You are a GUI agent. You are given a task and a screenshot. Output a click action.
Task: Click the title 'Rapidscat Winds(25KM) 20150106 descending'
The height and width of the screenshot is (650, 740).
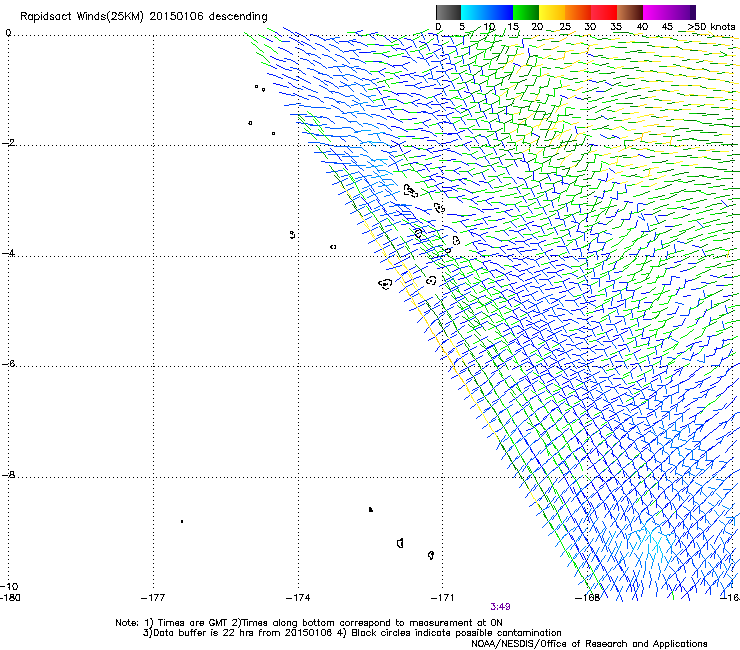pos(144,17)
